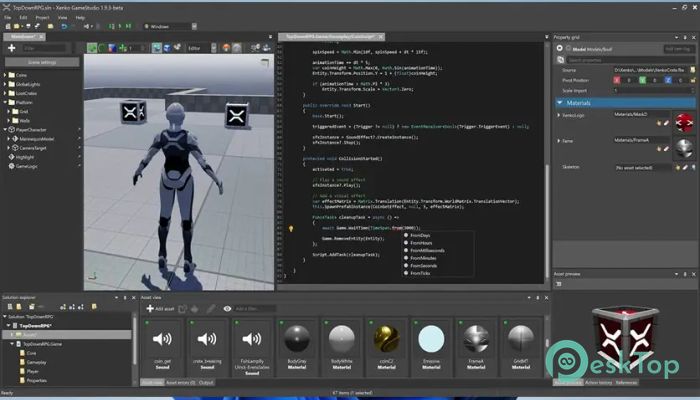700x400 pixels.
Task: Open the Project menu
Action: coord(42,18)
